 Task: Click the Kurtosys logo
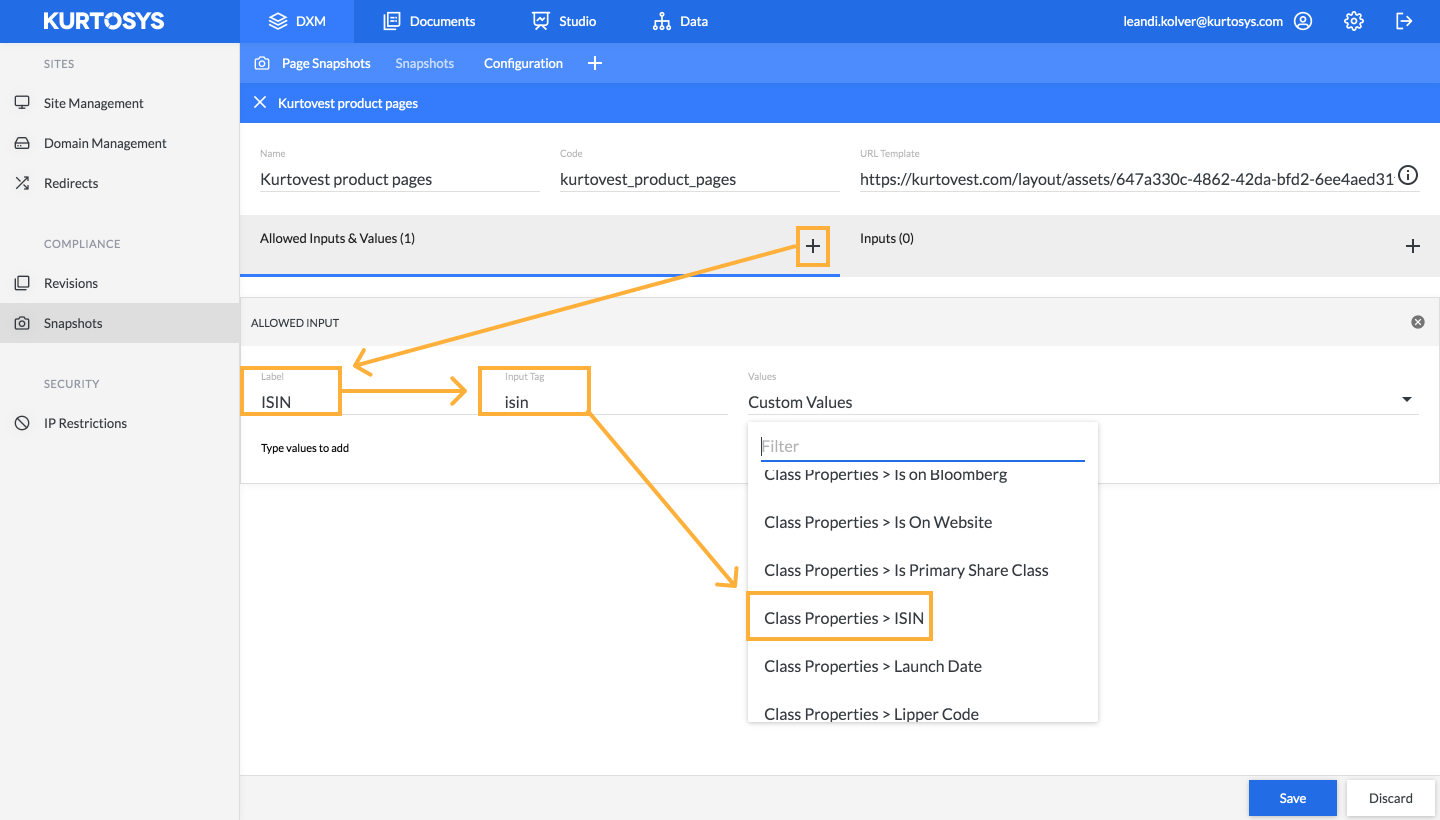click(x=103, y=21)
